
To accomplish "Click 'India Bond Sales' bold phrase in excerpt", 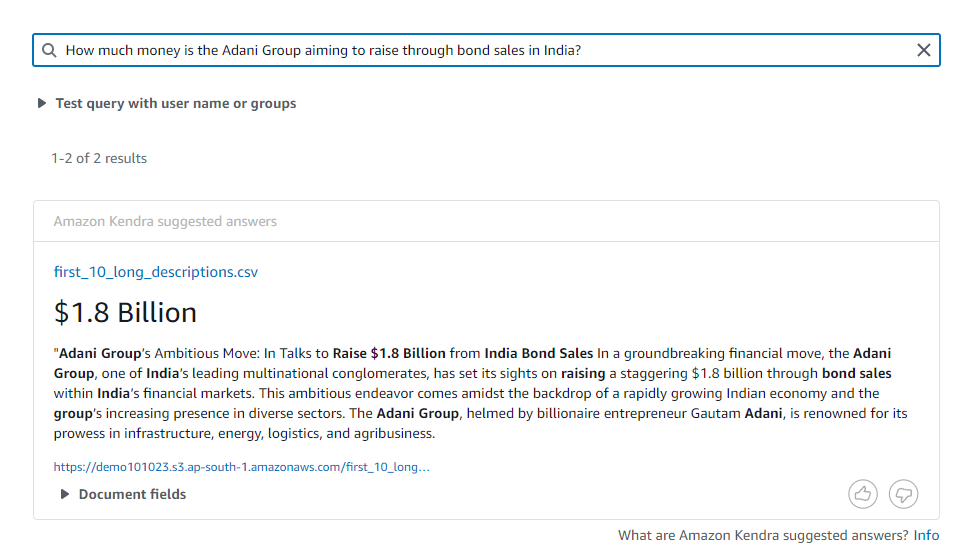I will point(538,353).
